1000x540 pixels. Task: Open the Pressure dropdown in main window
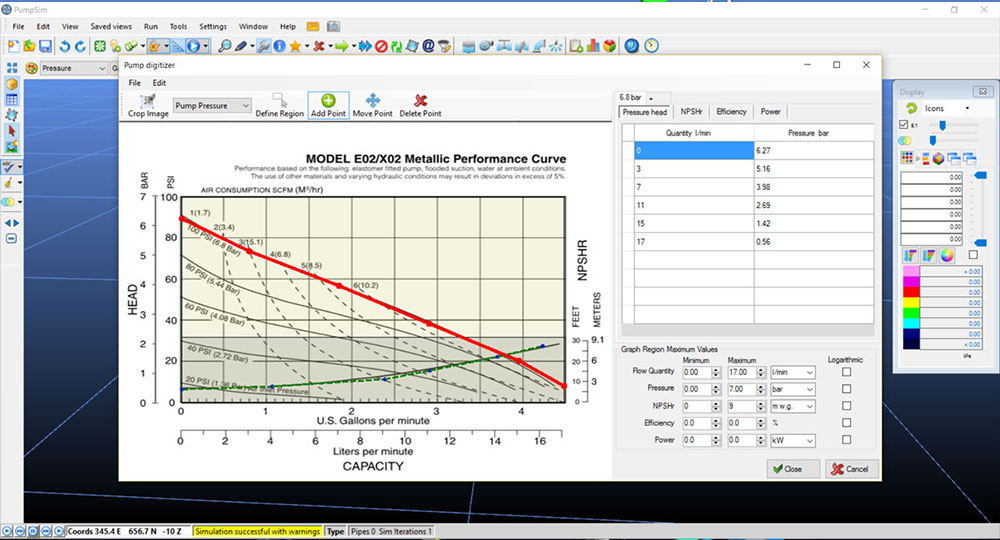73,68
